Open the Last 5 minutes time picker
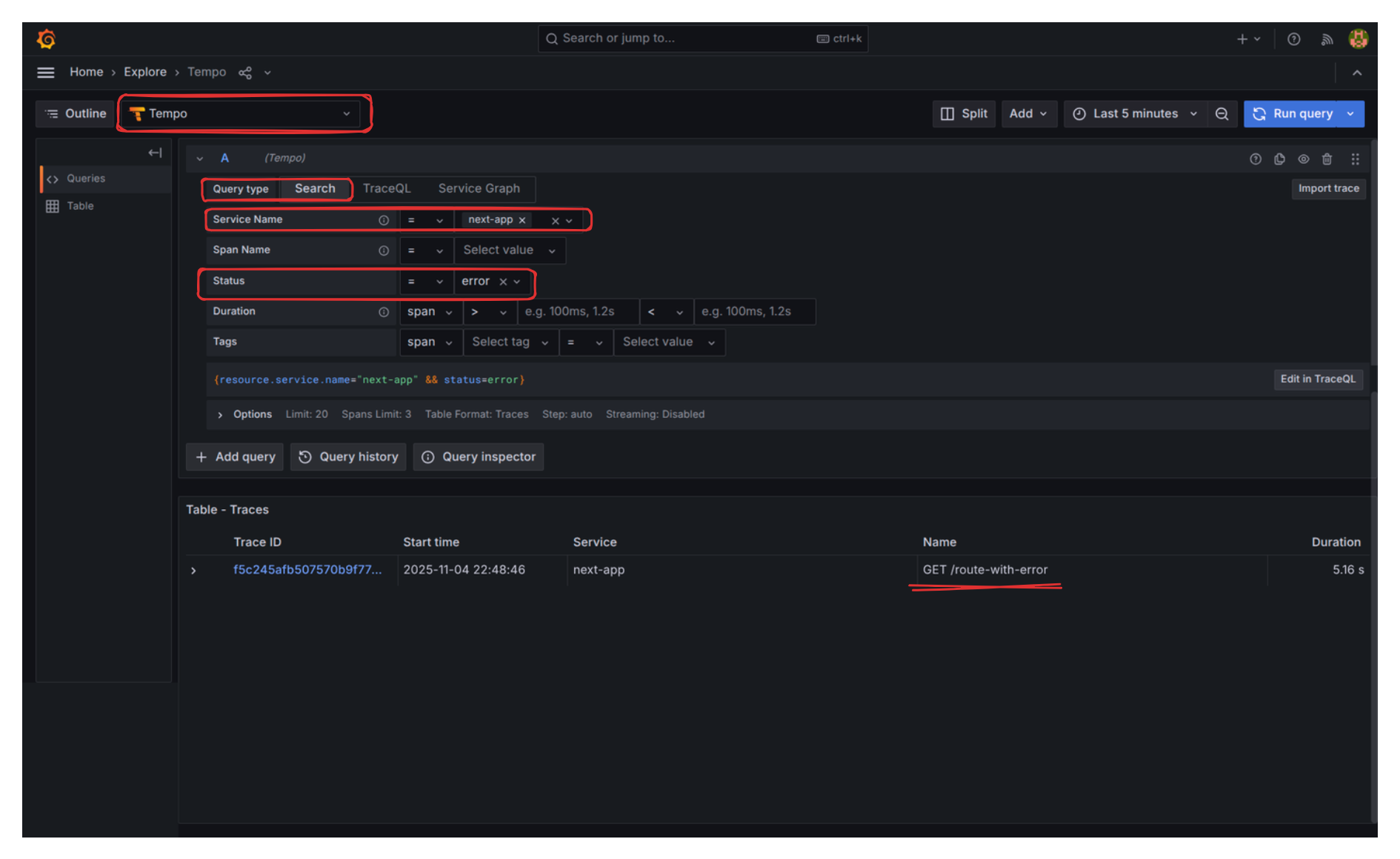This screenshot has width=1400, height=859. click(x=1135, y=113)
